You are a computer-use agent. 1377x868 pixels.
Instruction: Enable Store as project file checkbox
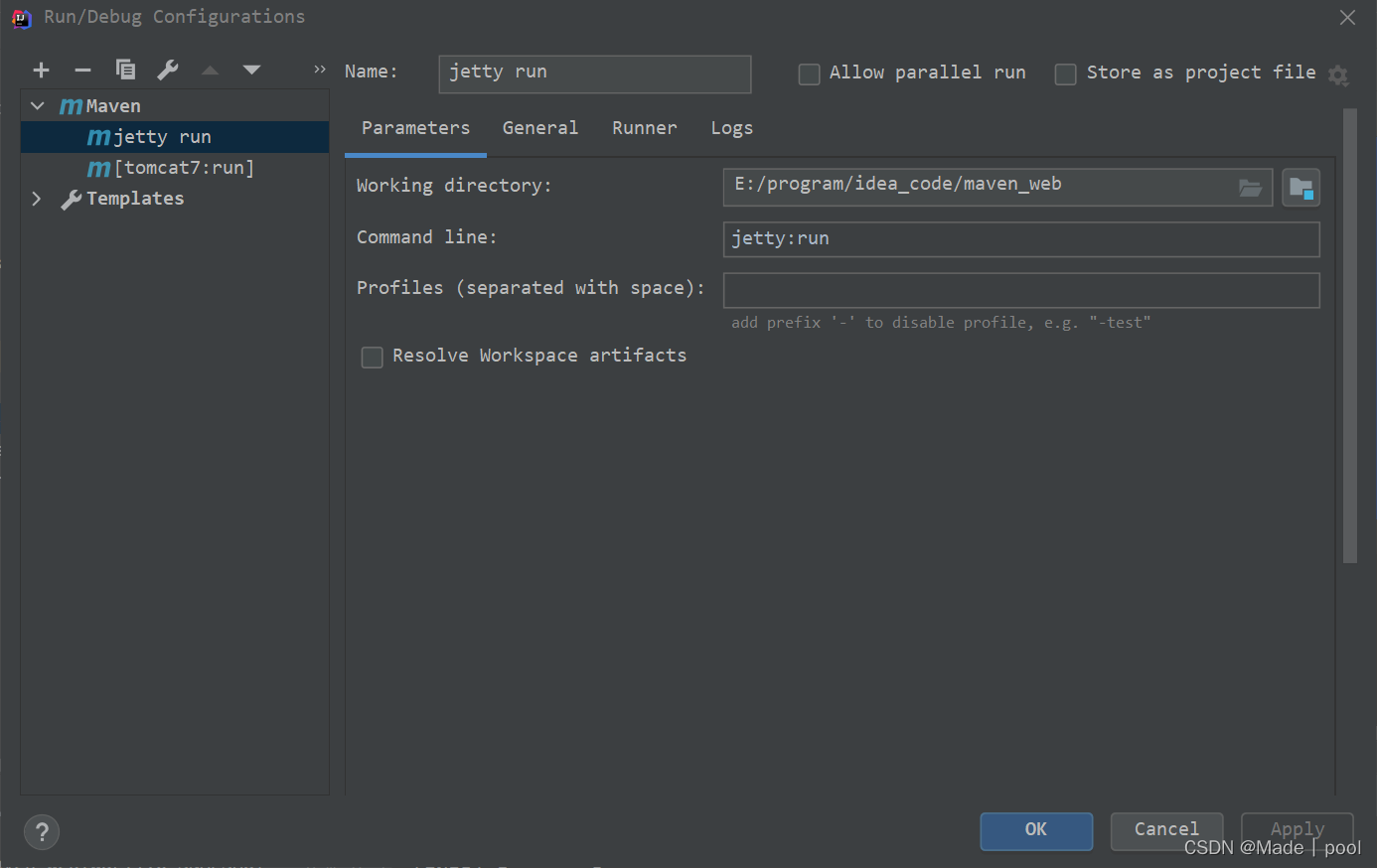click(1065, 74)
